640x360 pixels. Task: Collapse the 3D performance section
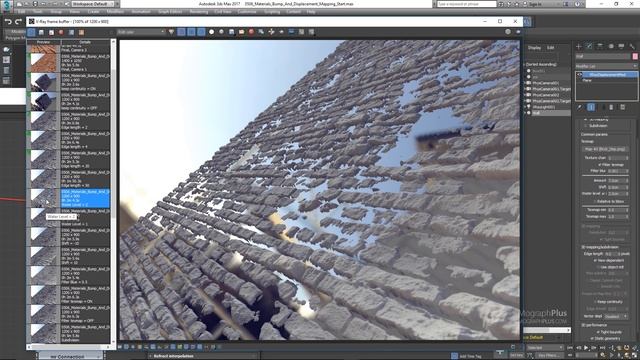[583, 325]
